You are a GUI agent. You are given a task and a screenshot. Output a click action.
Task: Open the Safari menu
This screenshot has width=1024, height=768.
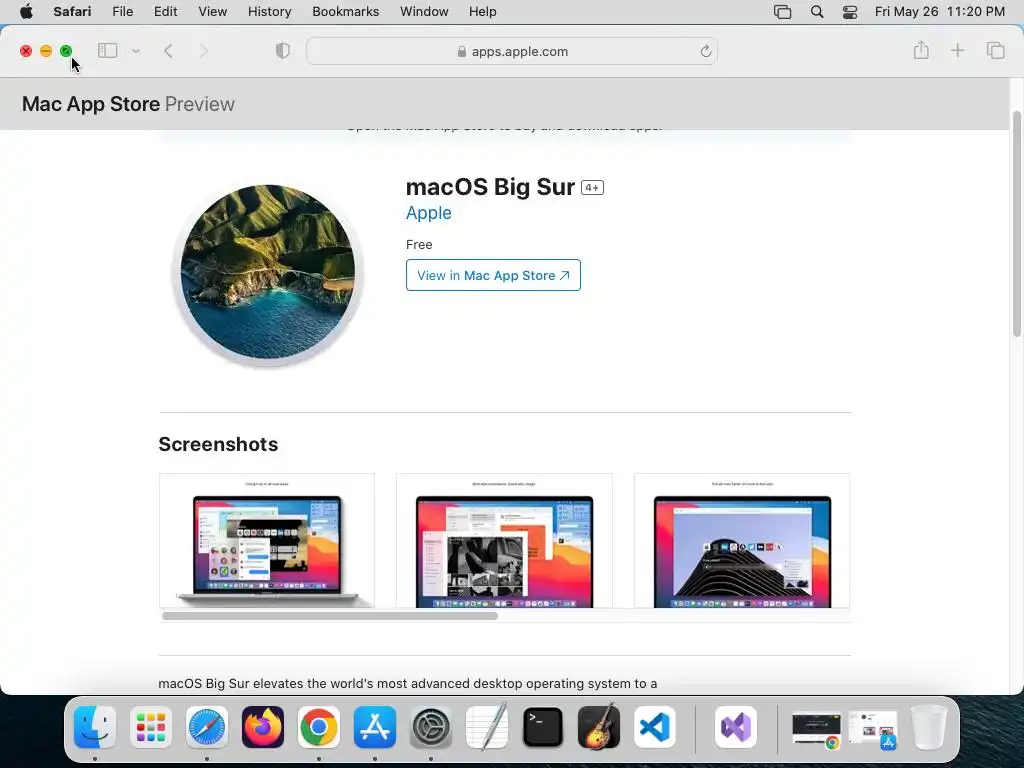[72, 11]
